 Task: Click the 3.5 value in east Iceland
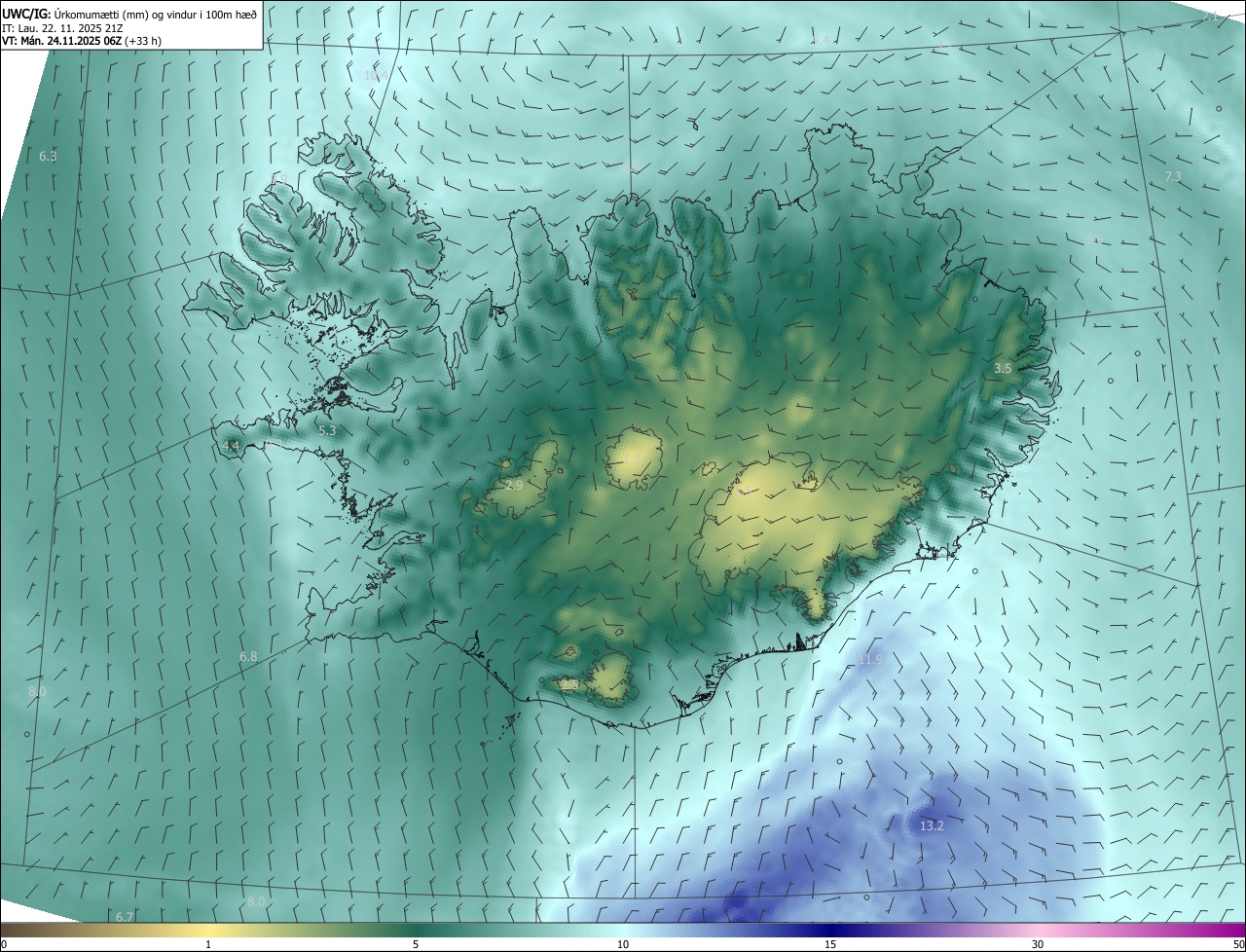pos(1003,368)
